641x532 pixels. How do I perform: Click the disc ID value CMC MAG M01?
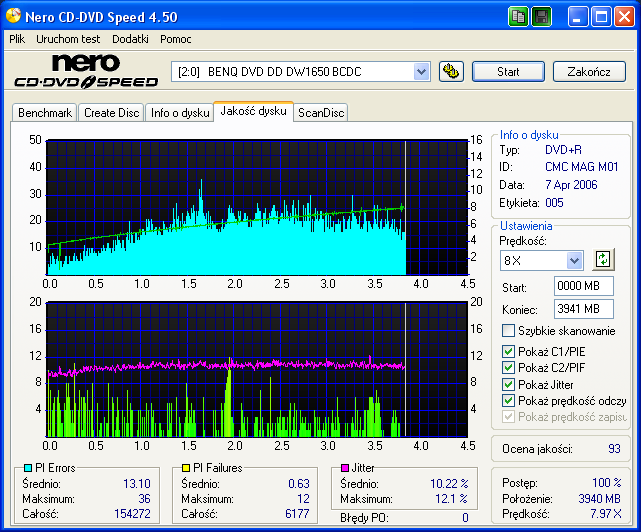[x=581, y=167]
